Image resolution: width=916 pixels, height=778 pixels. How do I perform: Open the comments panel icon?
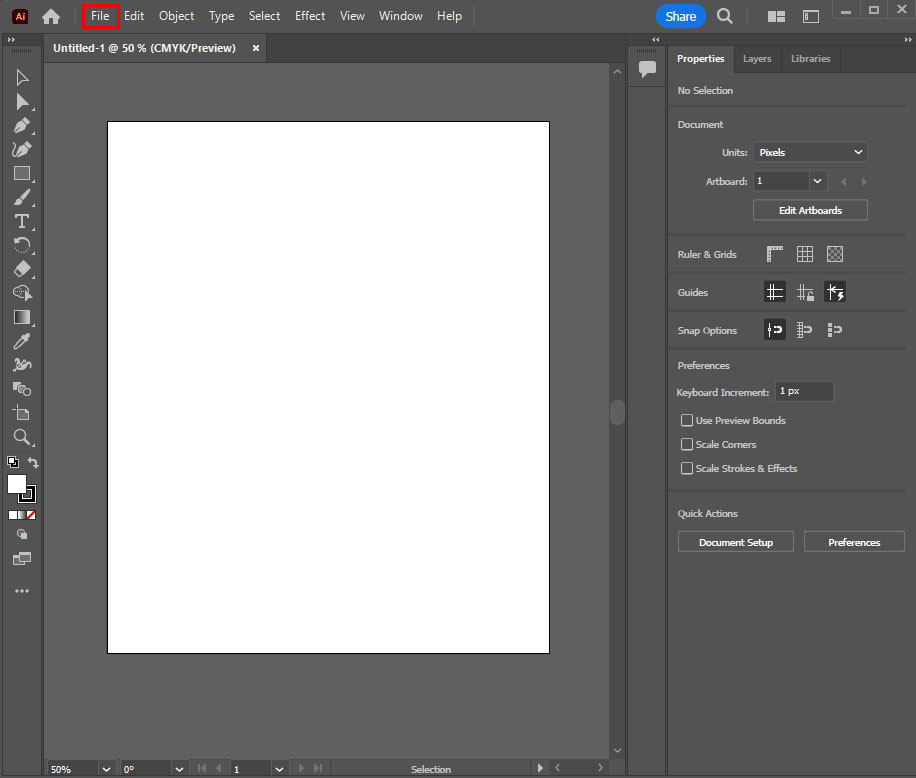point(647,69)
